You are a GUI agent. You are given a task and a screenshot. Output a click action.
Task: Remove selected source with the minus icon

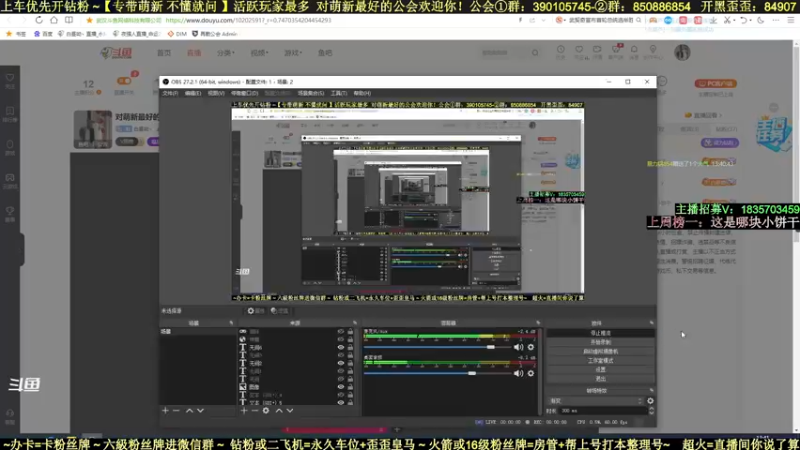tap(255, 411)
